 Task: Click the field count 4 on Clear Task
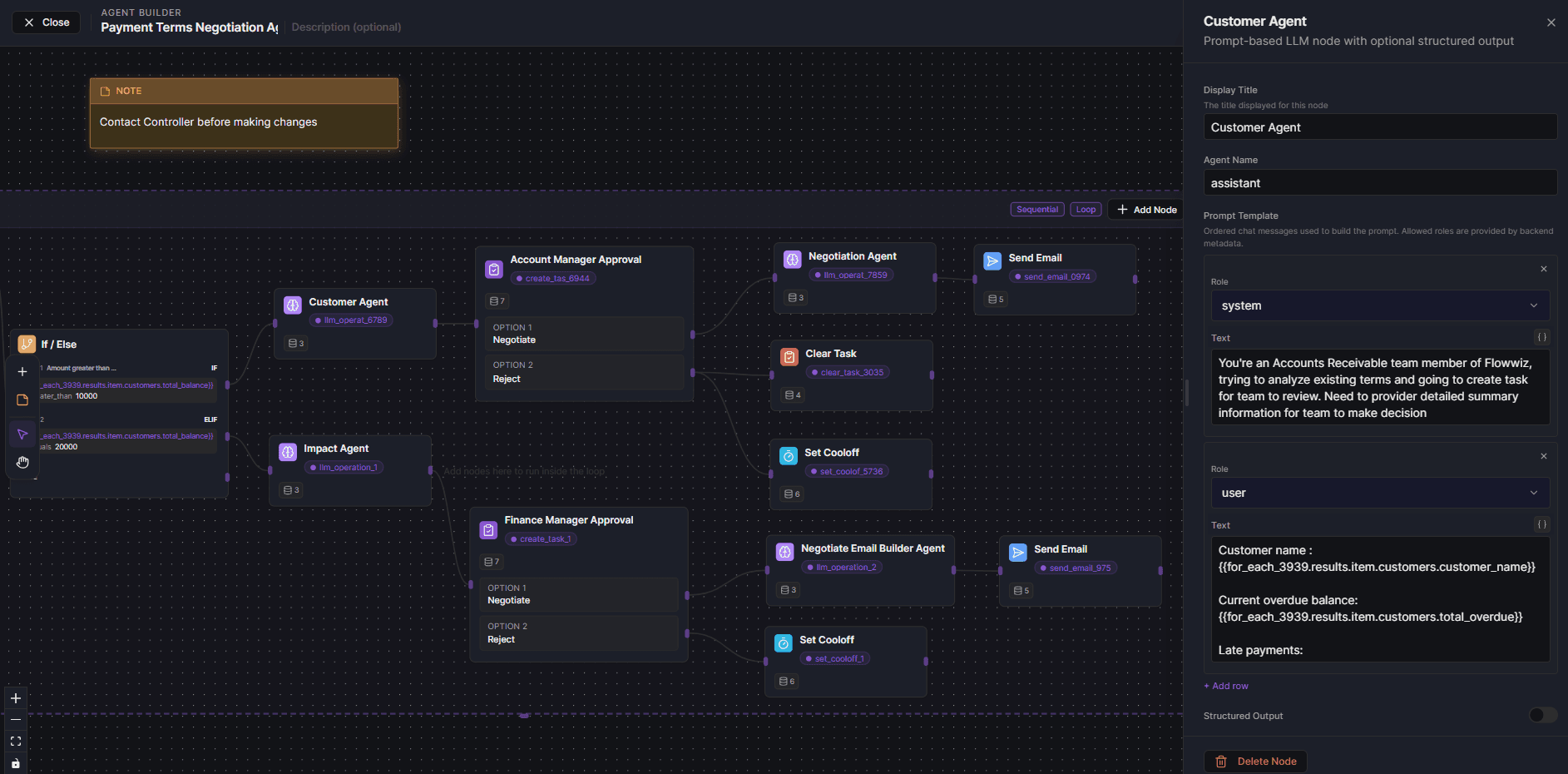(793, 395)
